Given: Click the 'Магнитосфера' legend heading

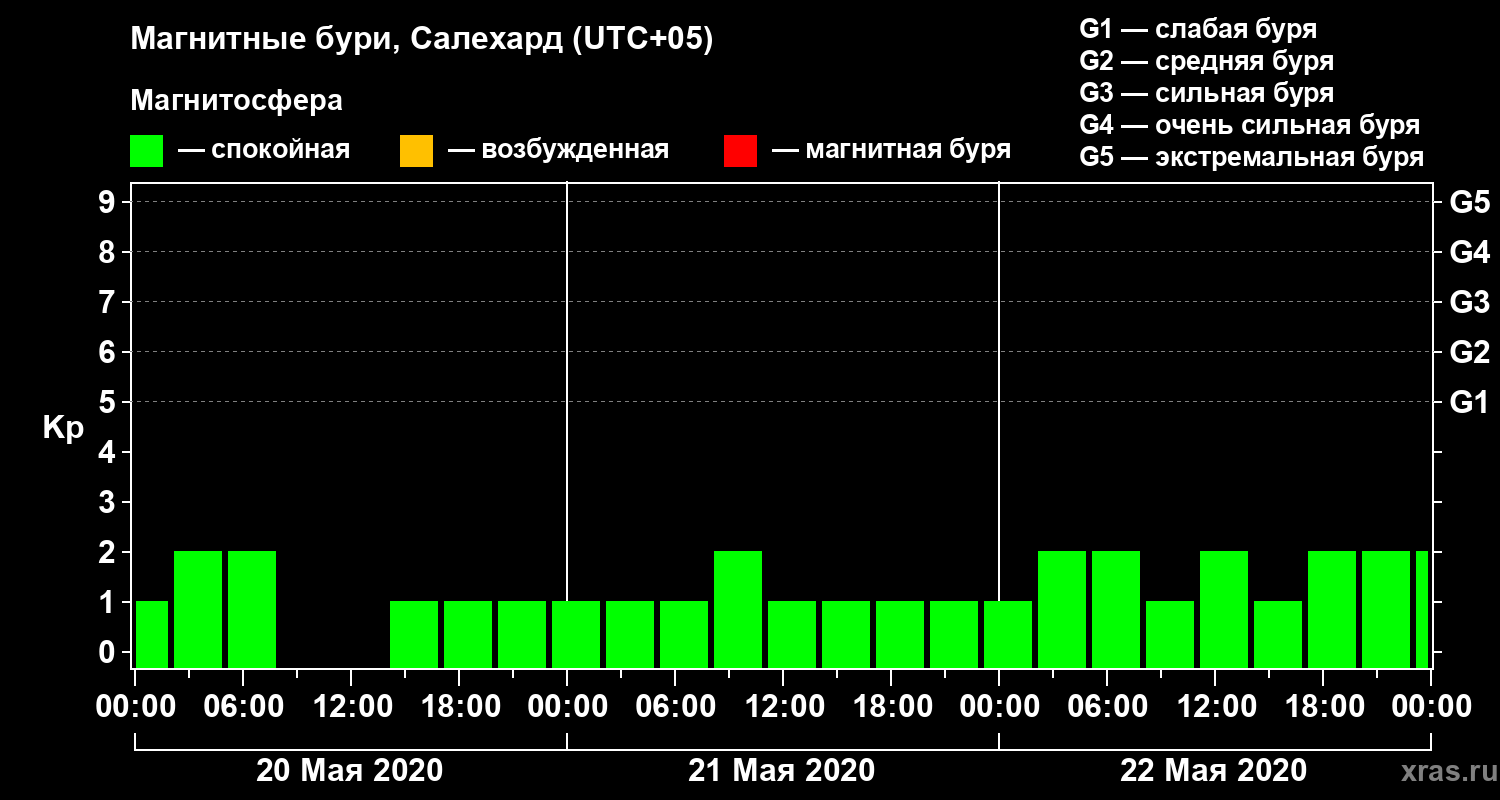Looking at the screenshot, I should [236, 101].
